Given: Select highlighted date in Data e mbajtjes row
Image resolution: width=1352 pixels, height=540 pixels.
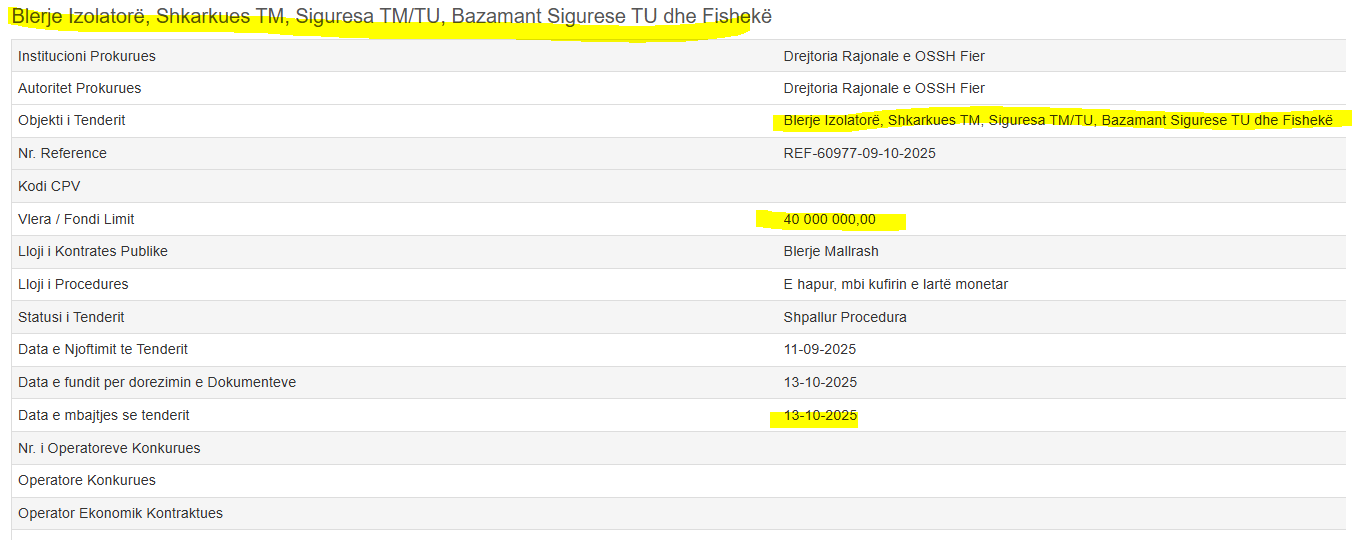Looking at the screenshot, I should click(x=820, y=415).
